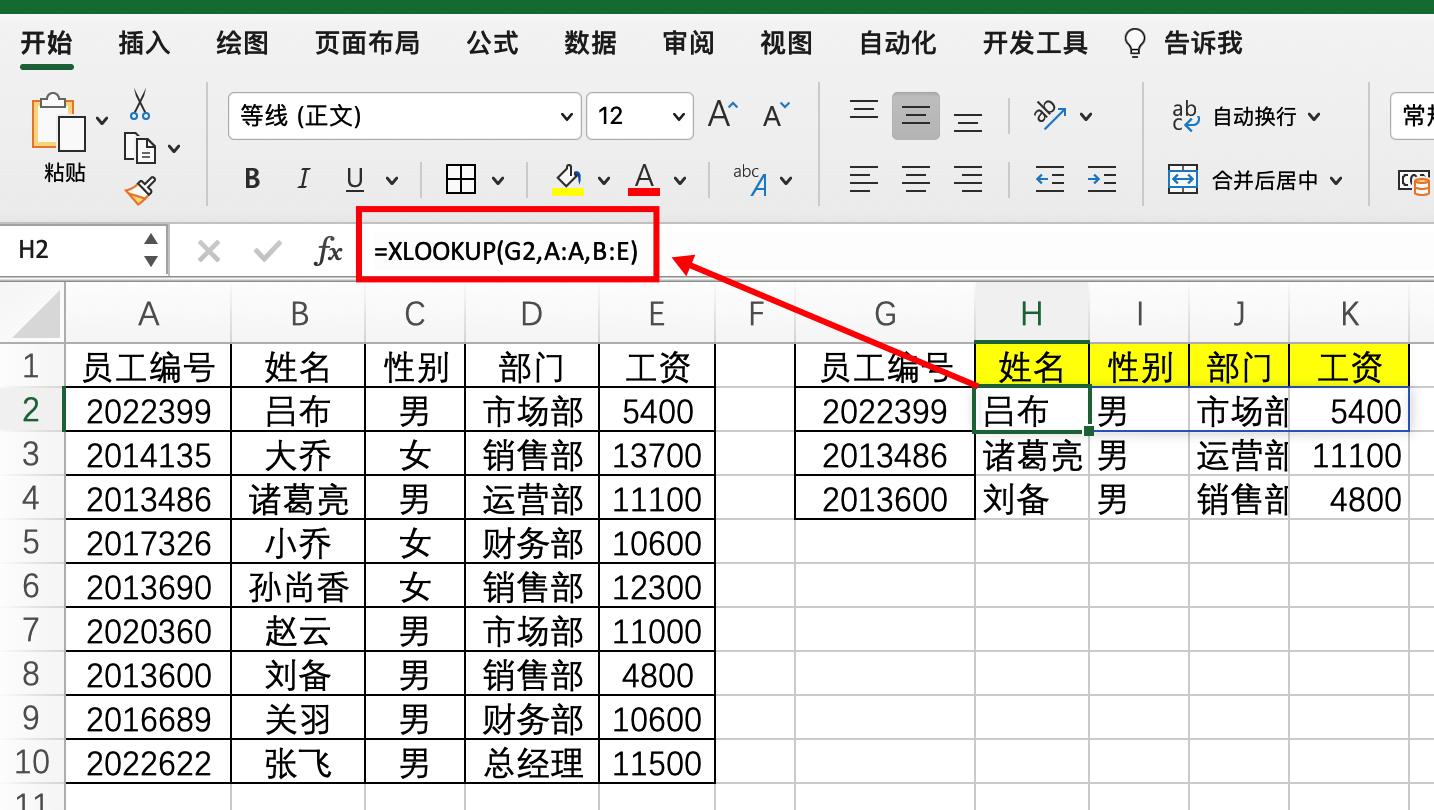Toggle underline formatting
This screenshot has height=810, width=1434.
tap(352, 179)
